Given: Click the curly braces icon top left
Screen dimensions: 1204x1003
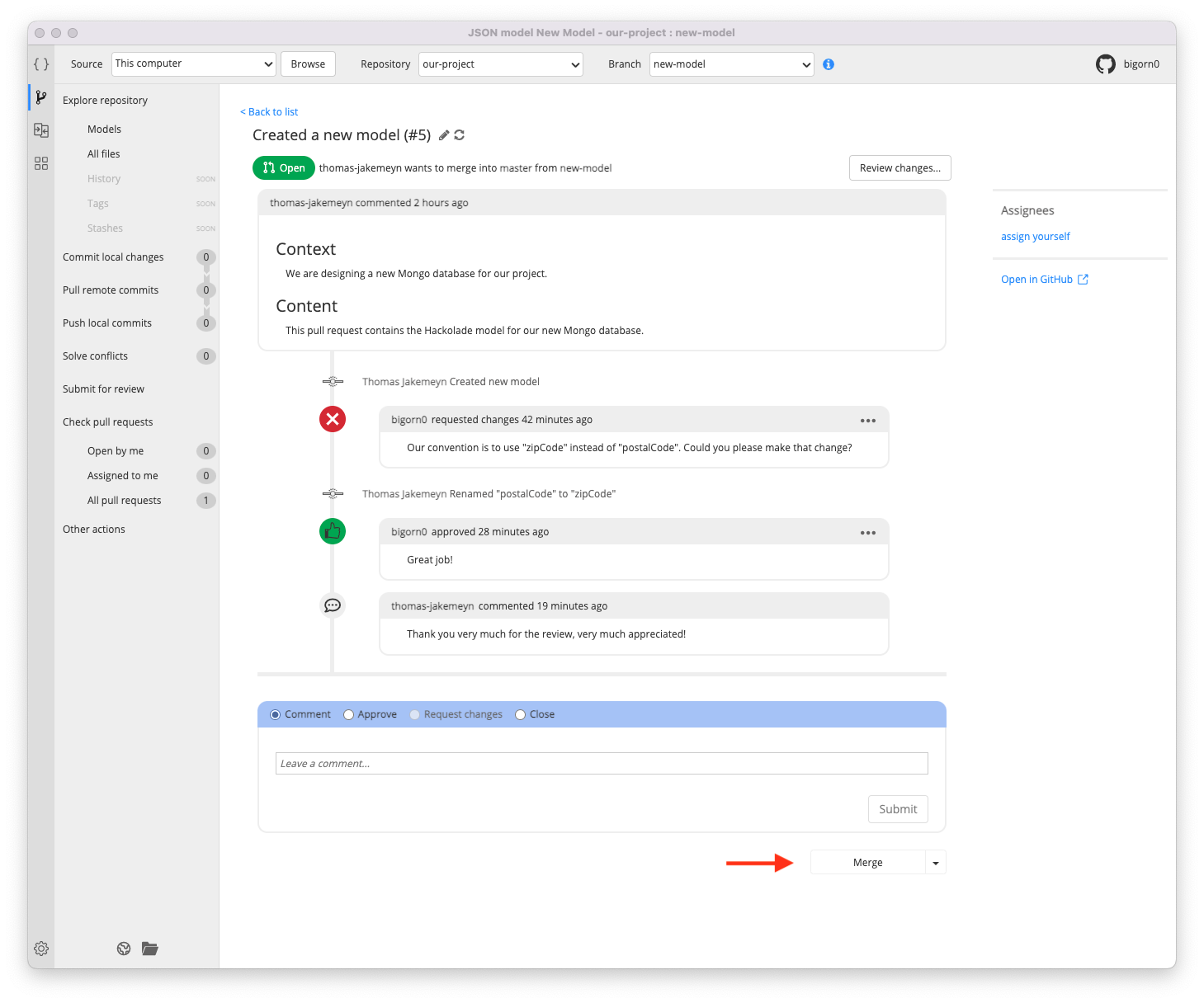Looking at the screenshot, I should (40, 64).
